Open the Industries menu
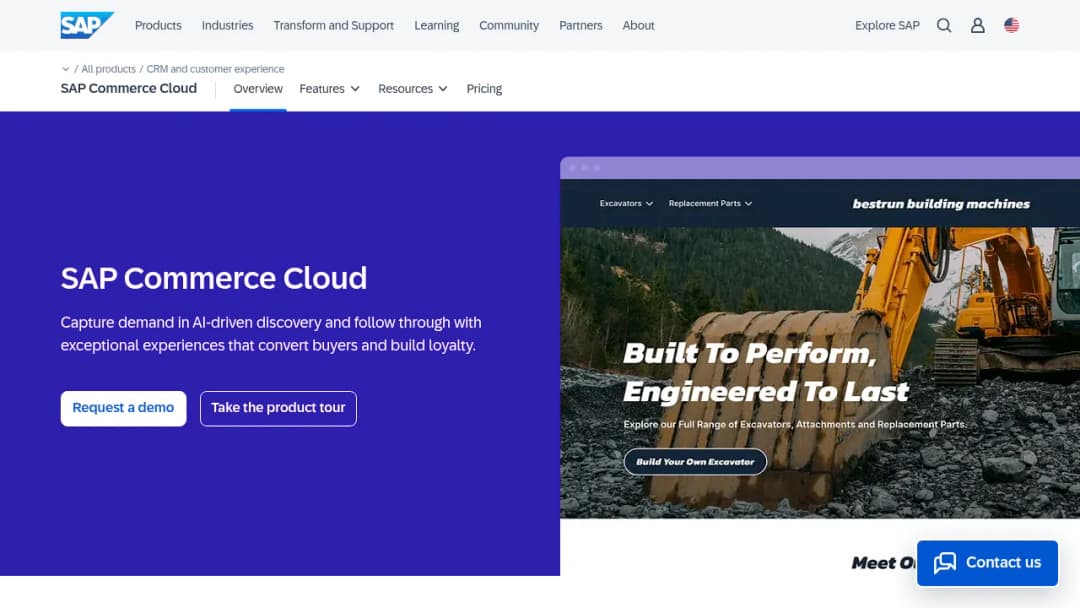Image resolution: width=1080 pixels, height=608 pixels. point(227,25)
